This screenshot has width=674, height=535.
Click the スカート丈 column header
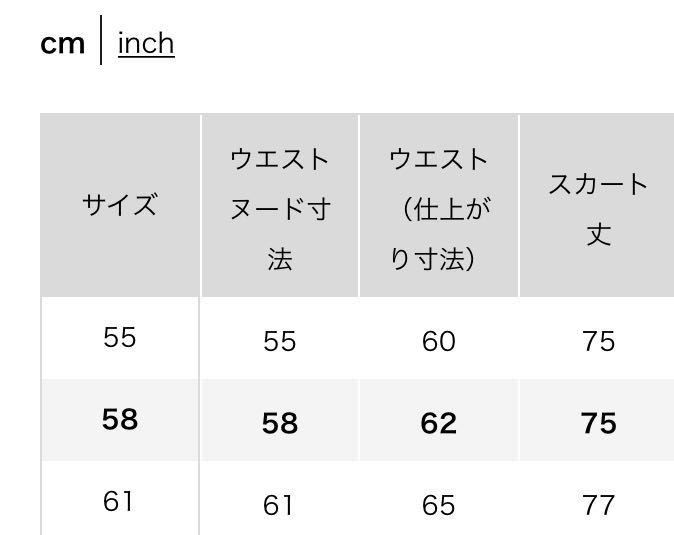click(x=598, y=209)
